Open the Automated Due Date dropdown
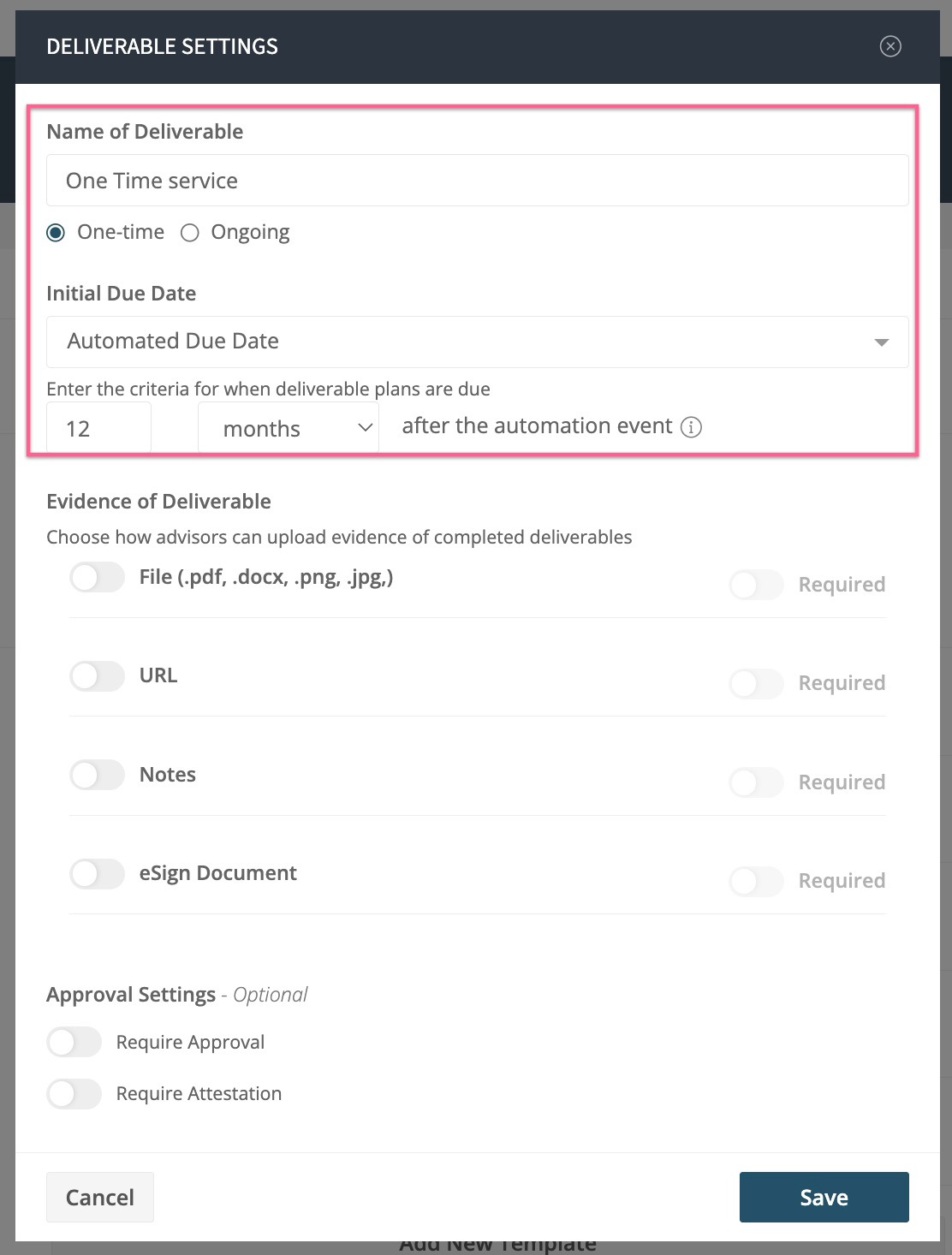Screen dimensions: 952x1255 pyautogui.click(x=478, y=342)
